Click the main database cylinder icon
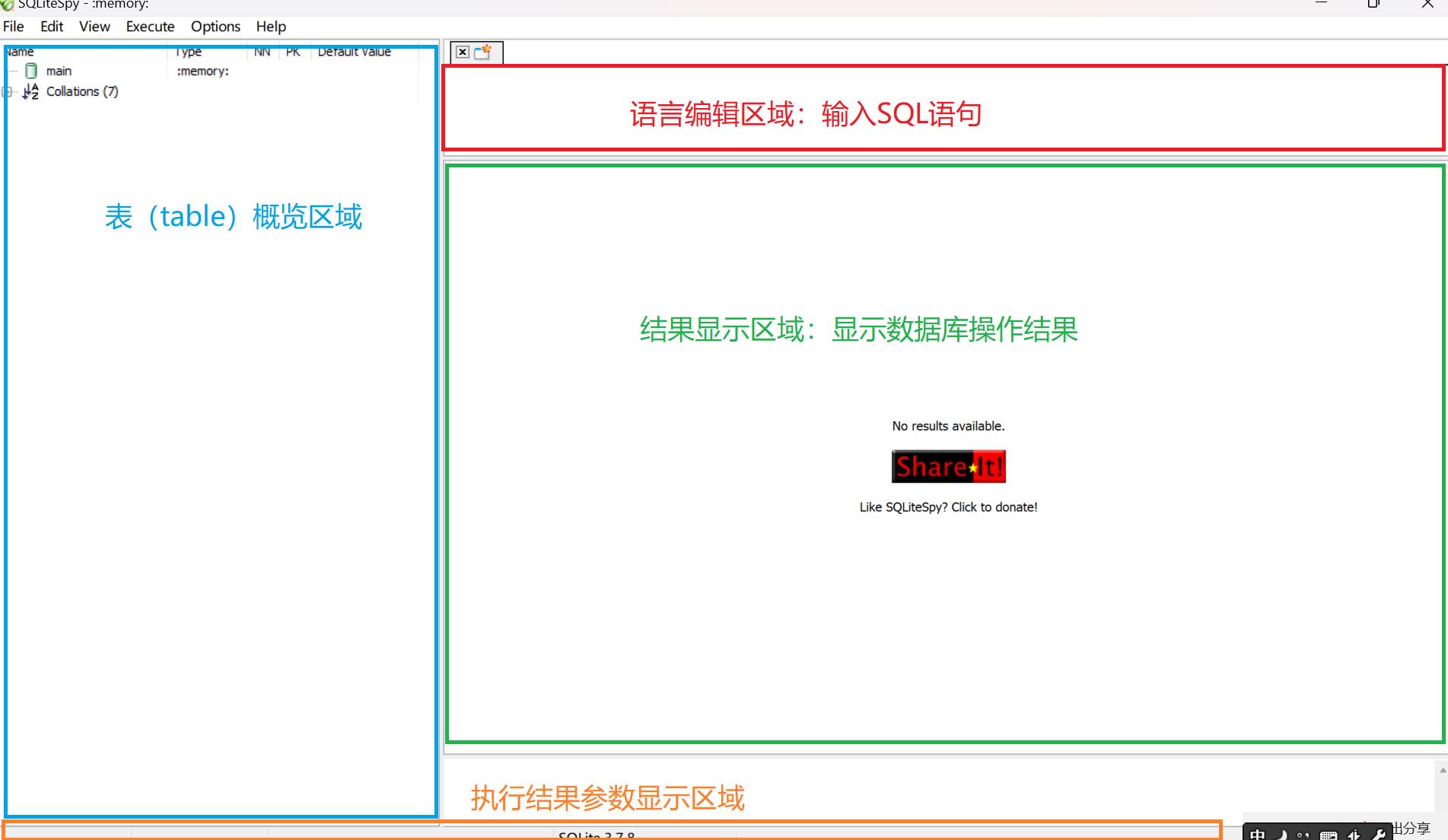The height and width of the screenshot is (840, 1448). [30, 70]
